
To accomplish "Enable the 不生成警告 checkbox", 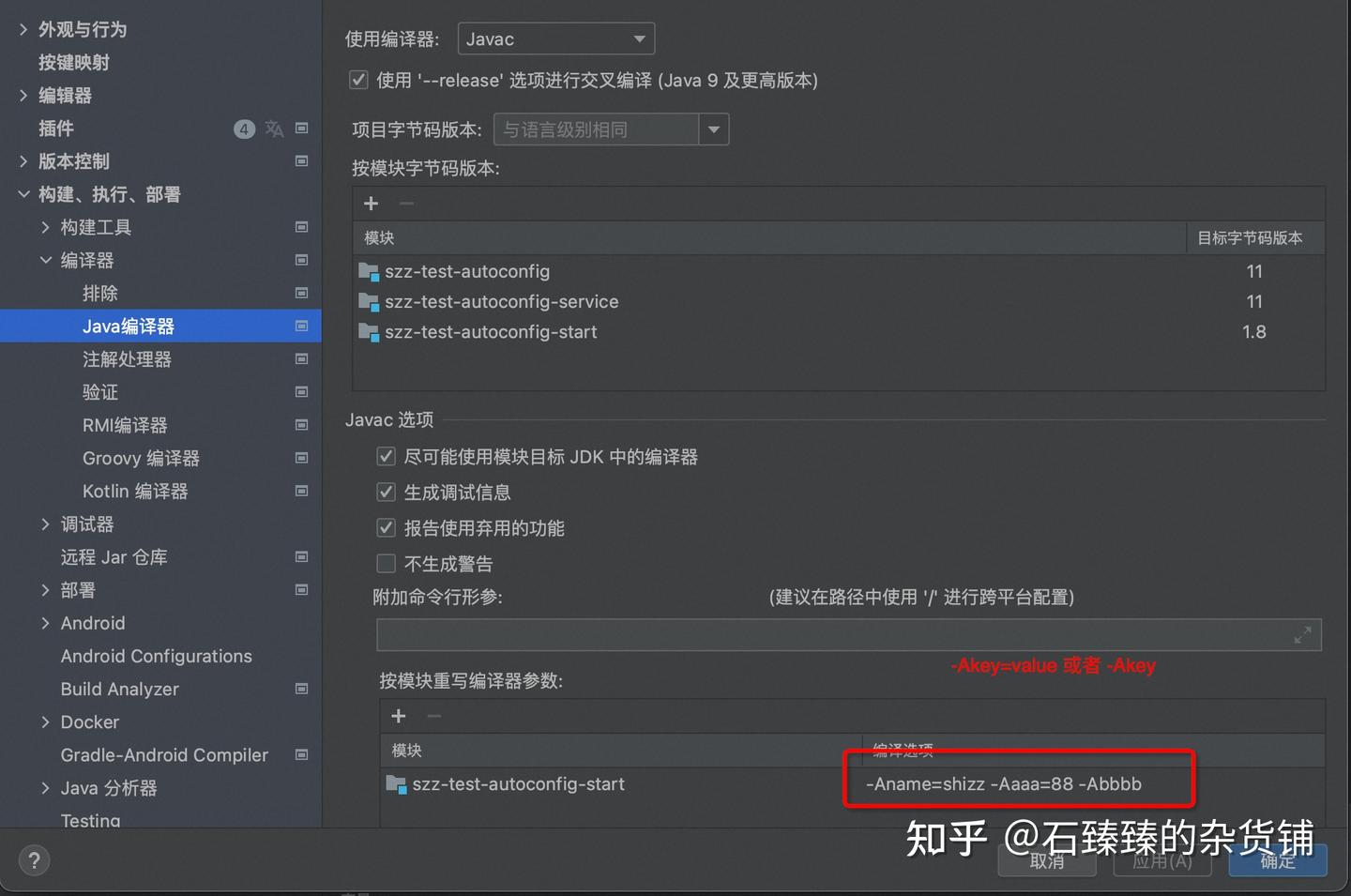I will point(386,563).
